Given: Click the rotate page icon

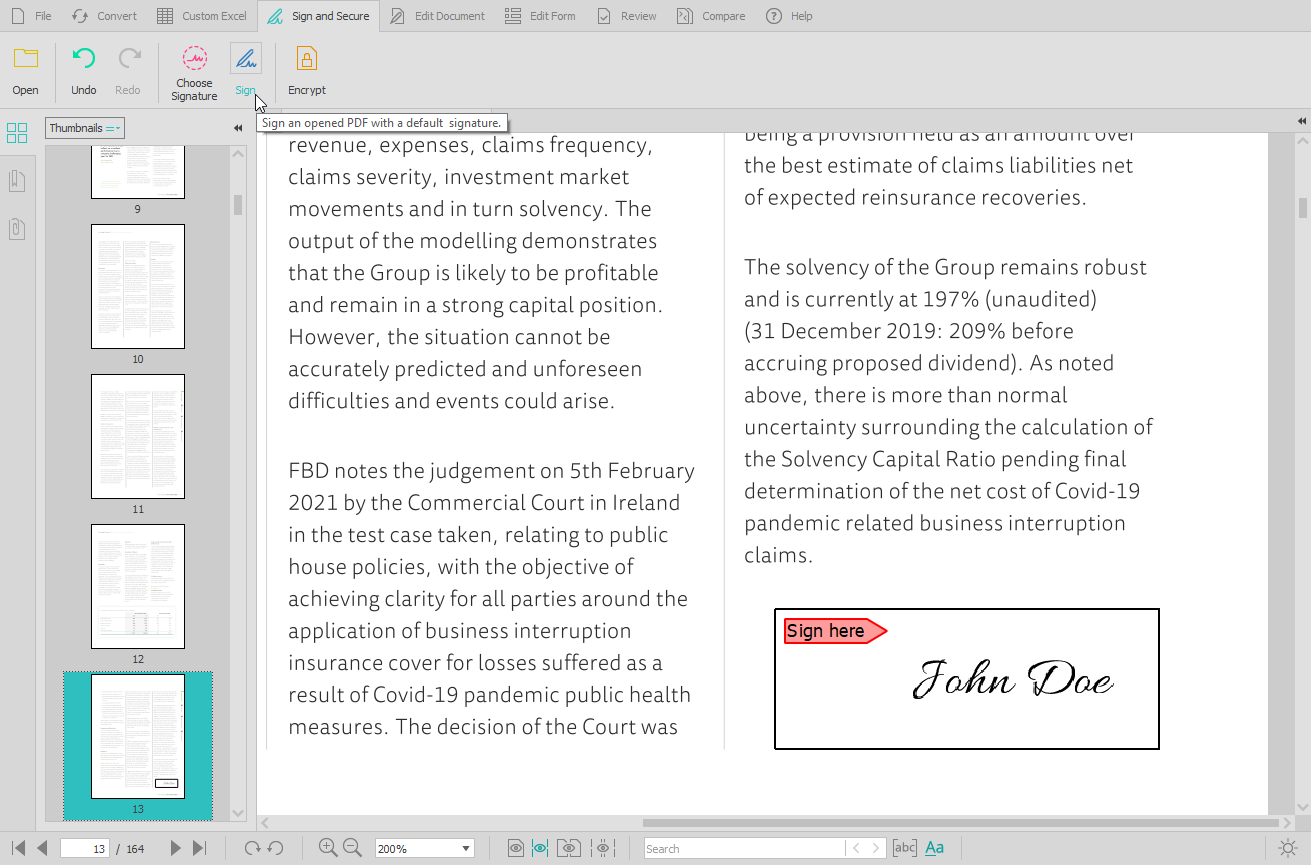Looking at the screenshot, I should click(250, 847).
